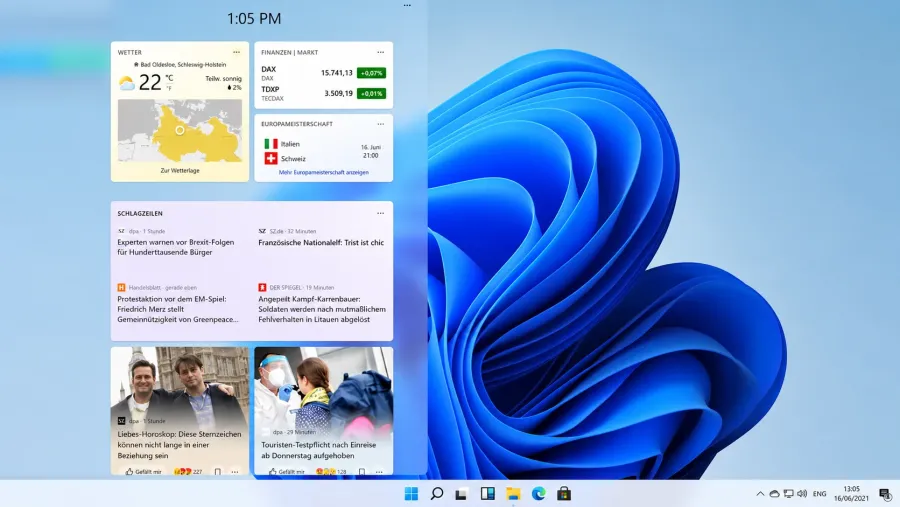The image size is (900, 507).
Task: Open Europameisterschaft widget options menu
Action: 381,124
